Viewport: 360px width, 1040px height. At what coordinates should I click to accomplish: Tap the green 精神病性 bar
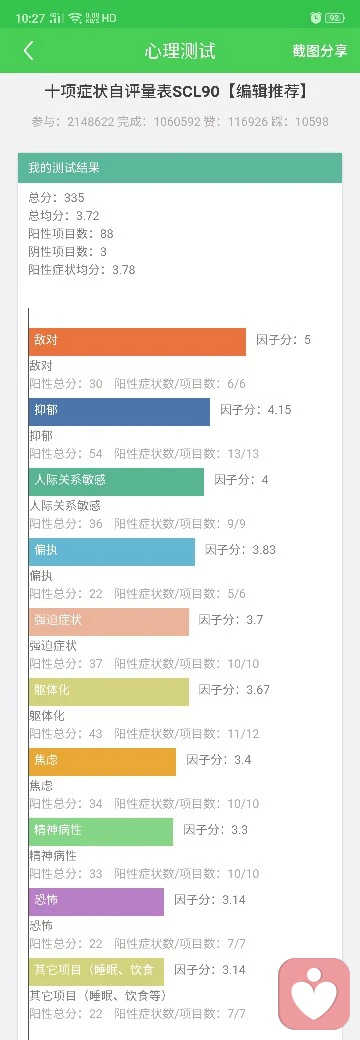(101, 832)
